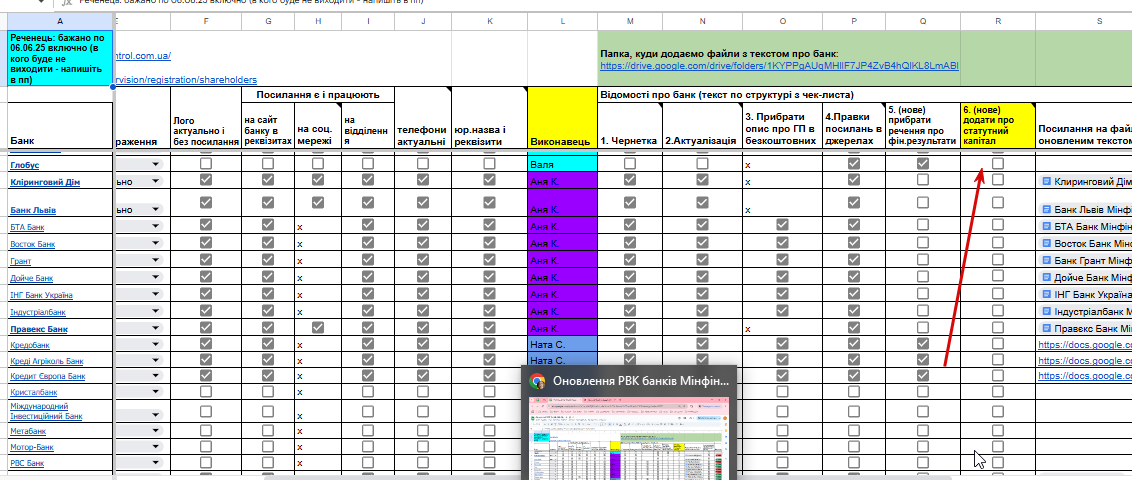Screen dimensions: 1132x480
Task: Open the Кредобанк bank name link
Action: click(x=32, y=346)
